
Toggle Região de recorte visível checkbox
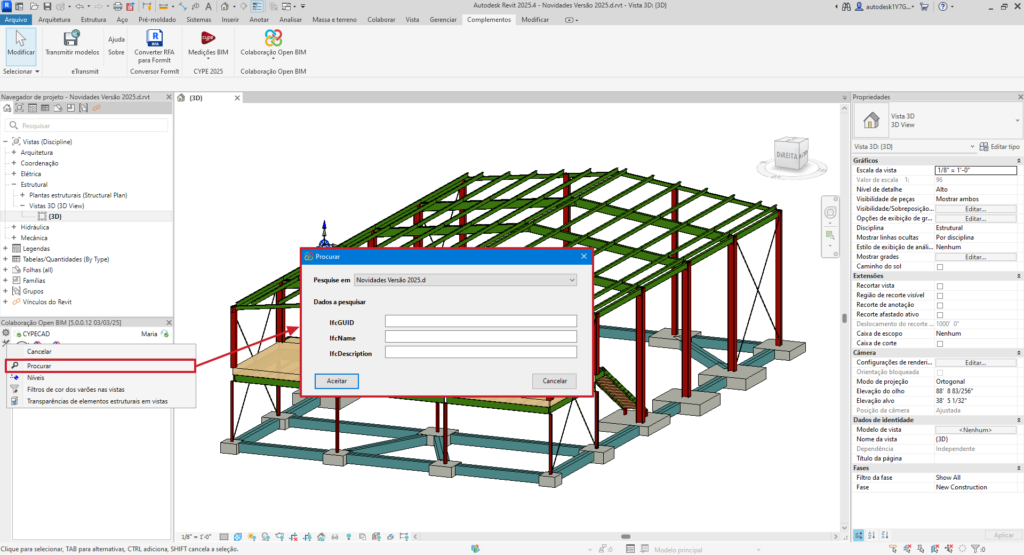(x=940, y=295)
